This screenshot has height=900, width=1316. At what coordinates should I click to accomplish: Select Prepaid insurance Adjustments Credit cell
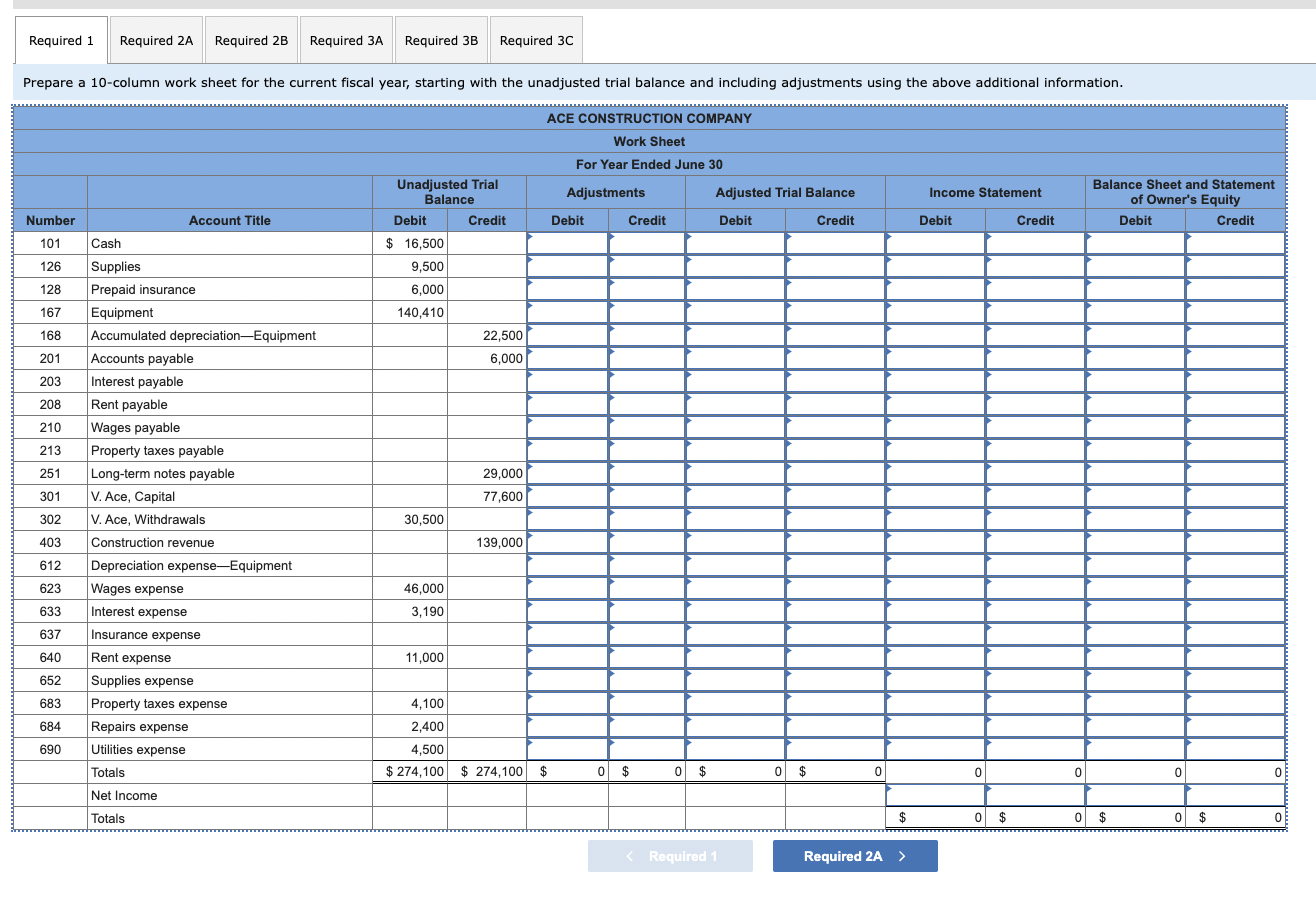pyautogui.click(x=646, y=289)
